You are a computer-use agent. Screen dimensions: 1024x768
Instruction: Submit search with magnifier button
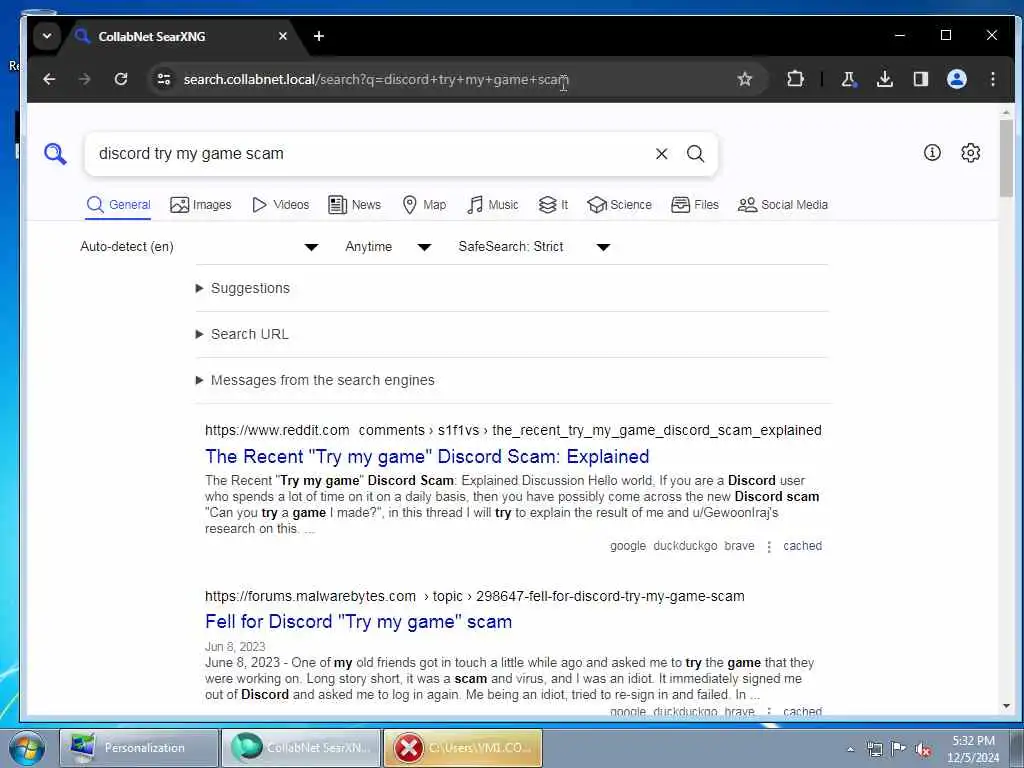696,153
